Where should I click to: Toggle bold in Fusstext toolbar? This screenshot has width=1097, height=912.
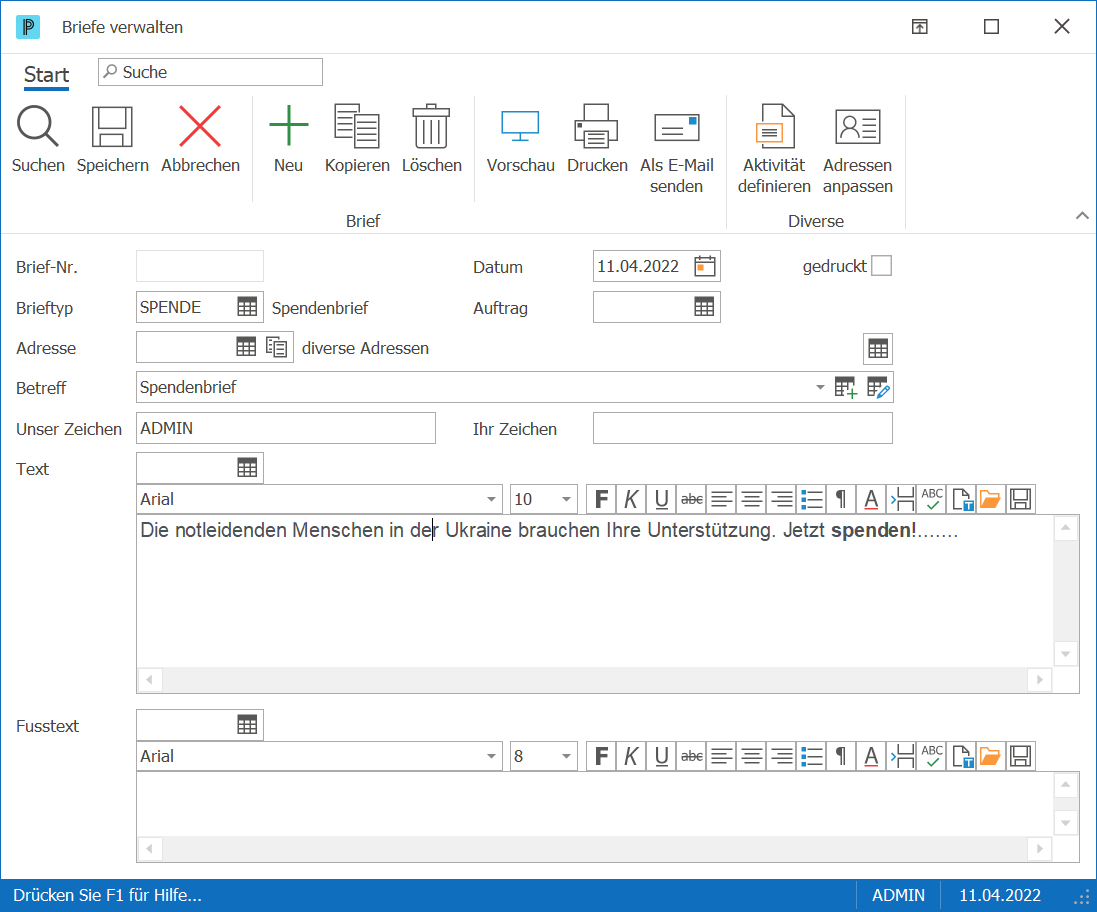[601, 756]
